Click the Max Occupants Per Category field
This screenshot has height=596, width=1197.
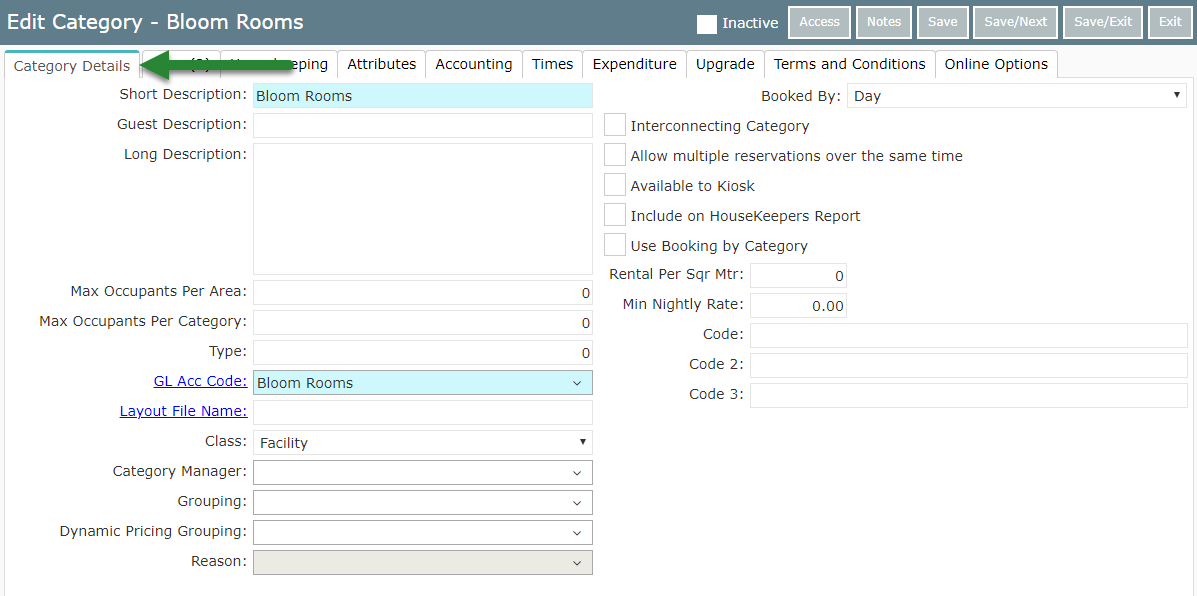[x=422, y=322]
